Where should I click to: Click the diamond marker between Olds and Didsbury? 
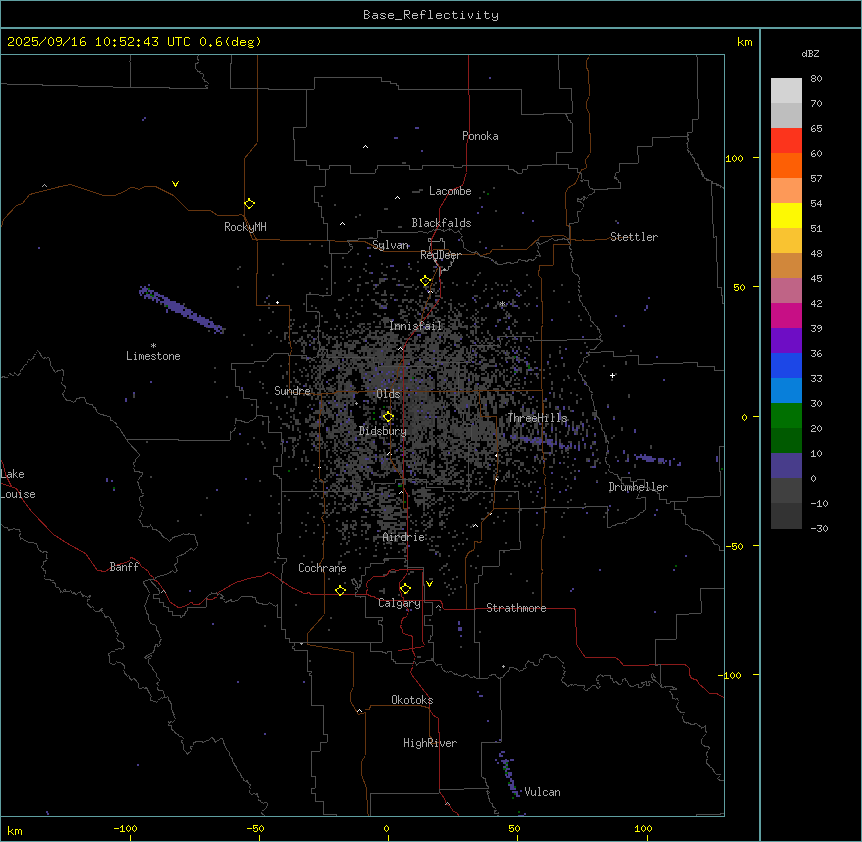(x=388, y=417)
